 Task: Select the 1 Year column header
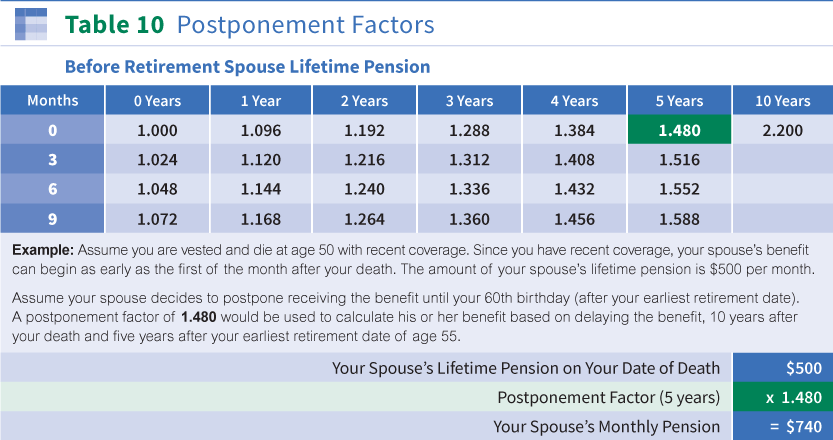[x=260, y=101]
